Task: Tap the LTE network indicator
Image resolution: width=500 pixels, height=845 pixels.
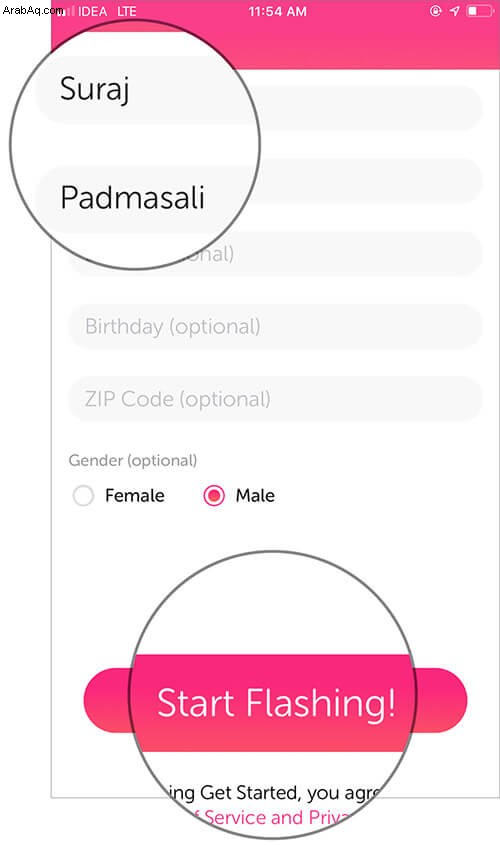Action: (x=127, y=11)
